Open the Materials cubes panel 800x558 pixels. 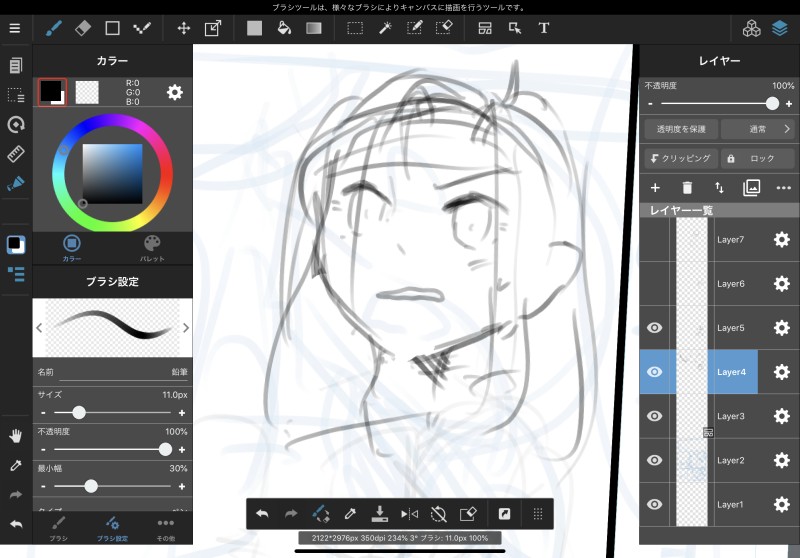tap(751, 29)
